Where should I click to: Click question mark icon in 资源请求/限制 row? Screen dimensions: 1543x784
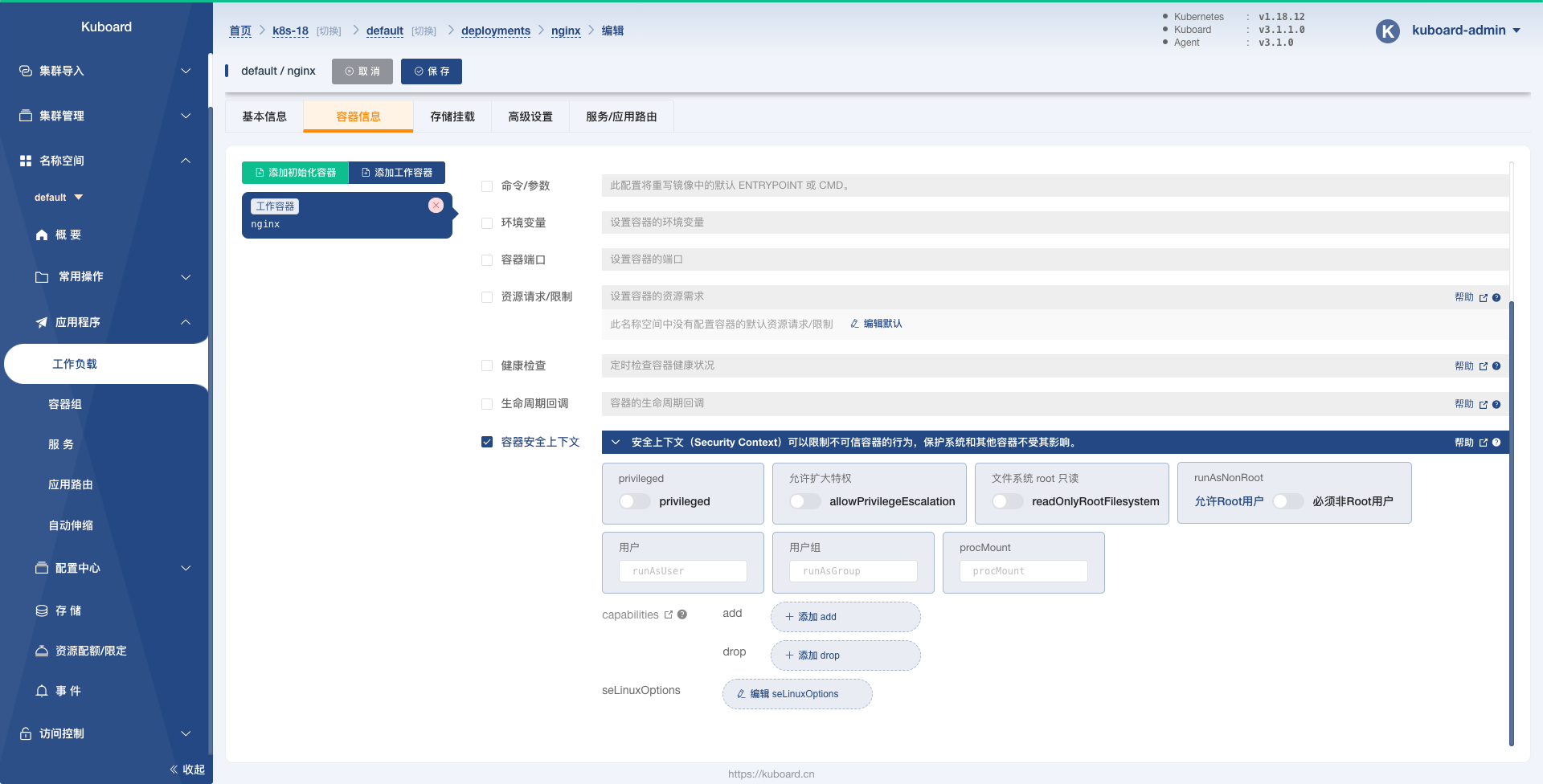point(1496,298)
